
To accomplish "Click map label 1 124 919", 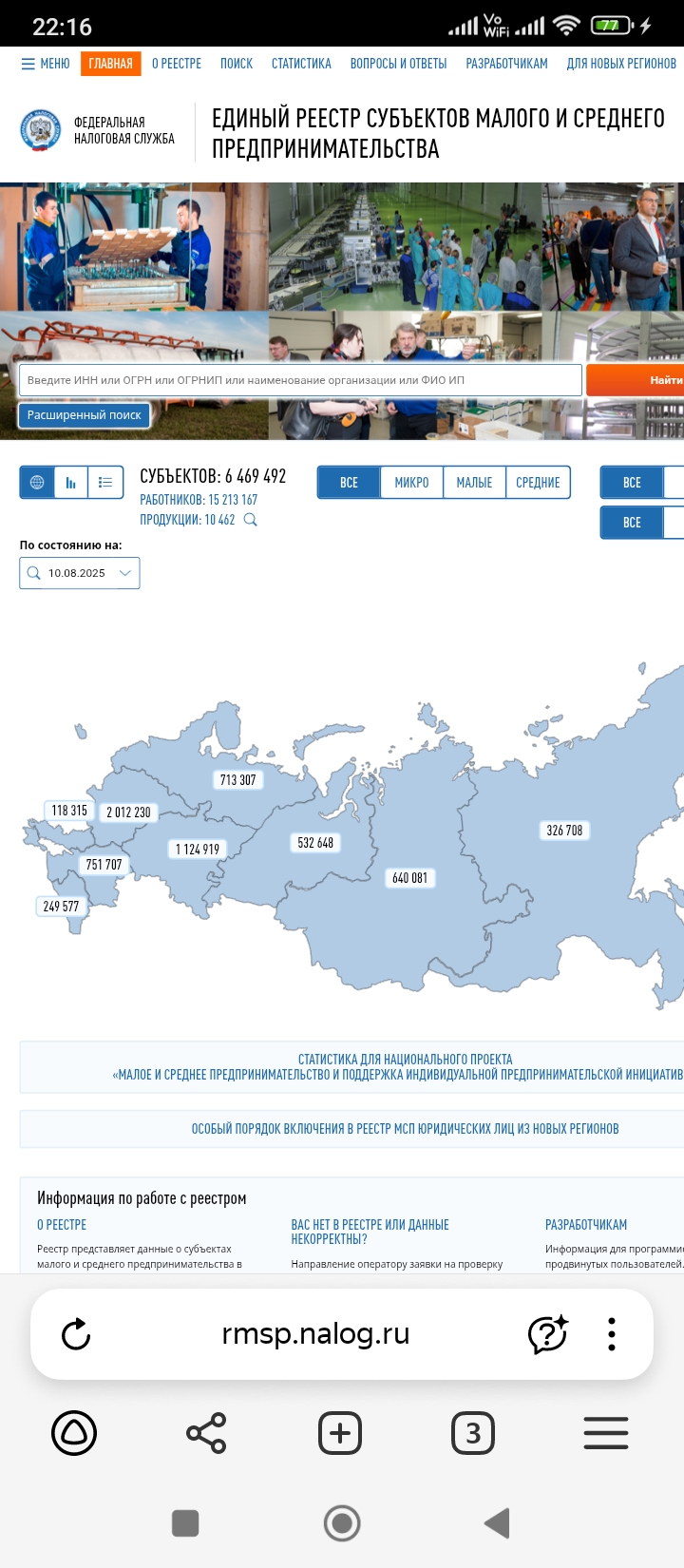I will tap(198, 850).
